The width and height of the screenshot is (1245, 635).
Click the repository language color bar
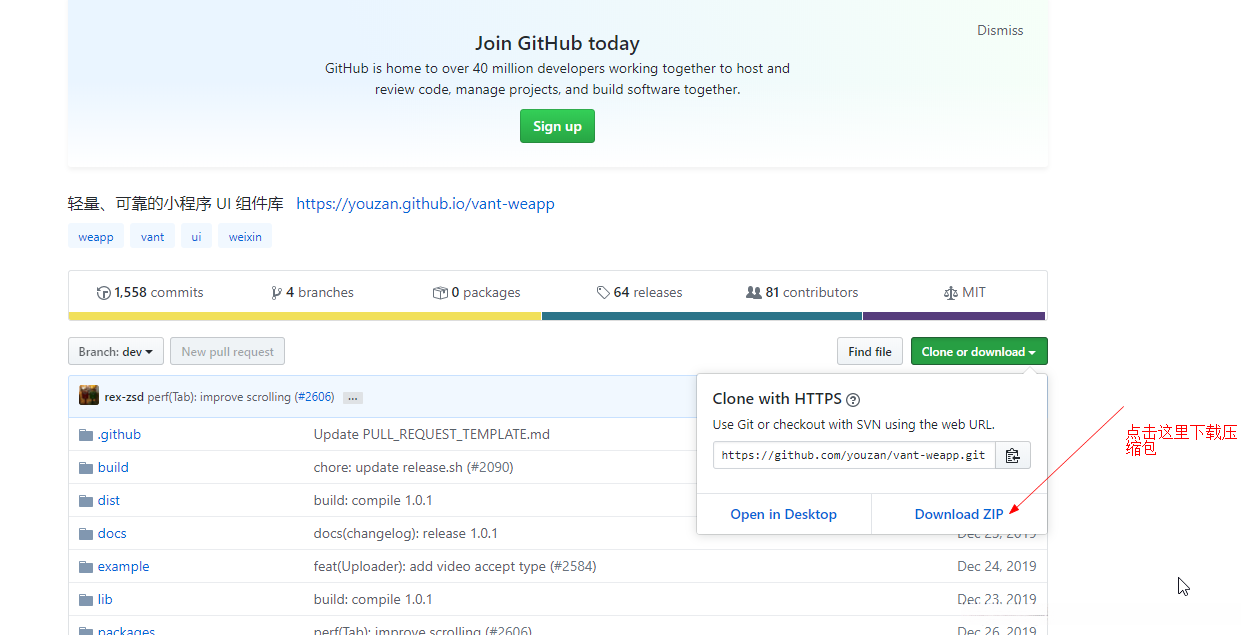click(x=558, y=316)
